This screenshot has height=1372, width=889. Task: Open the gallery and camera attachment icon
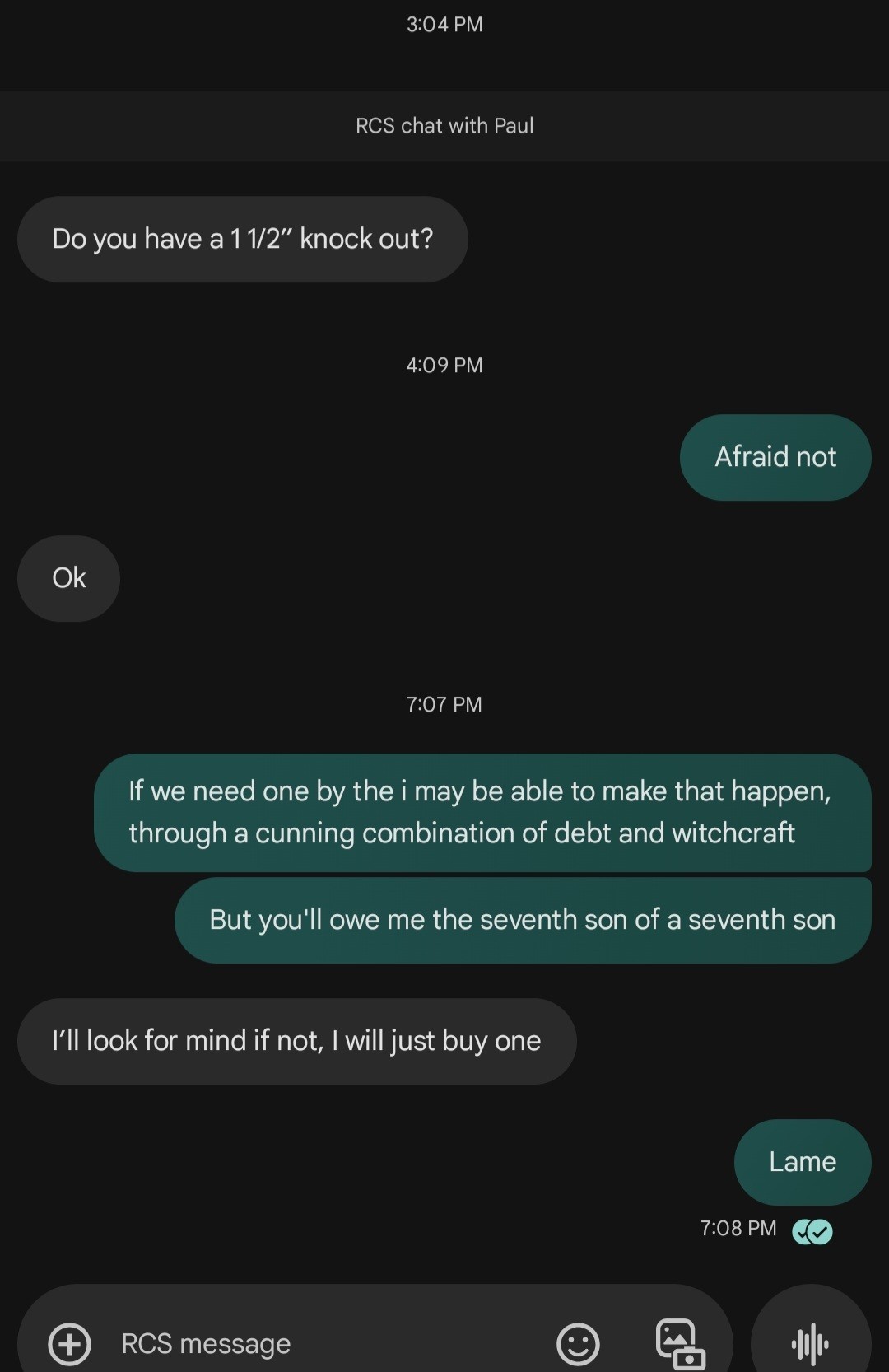click(x=680, y=1344)
